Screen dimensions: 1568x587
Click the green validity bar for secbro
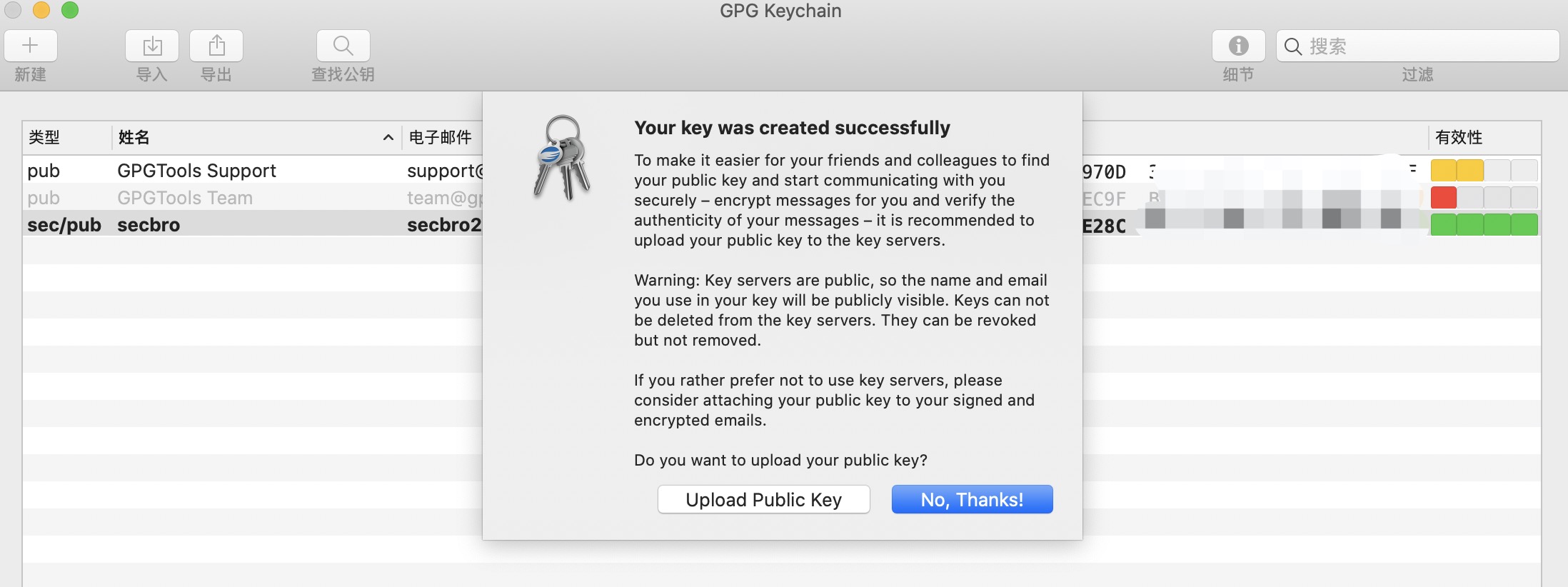(1484, 225)
